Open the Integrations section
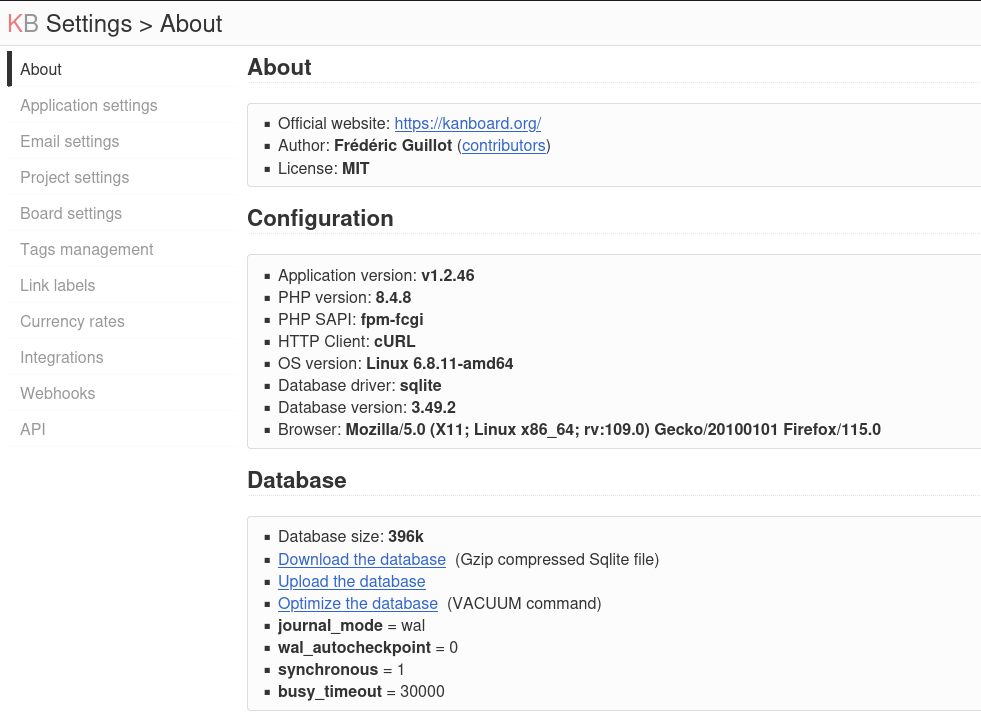Viewport: 981px width, 717px height. tap(61, 357)
